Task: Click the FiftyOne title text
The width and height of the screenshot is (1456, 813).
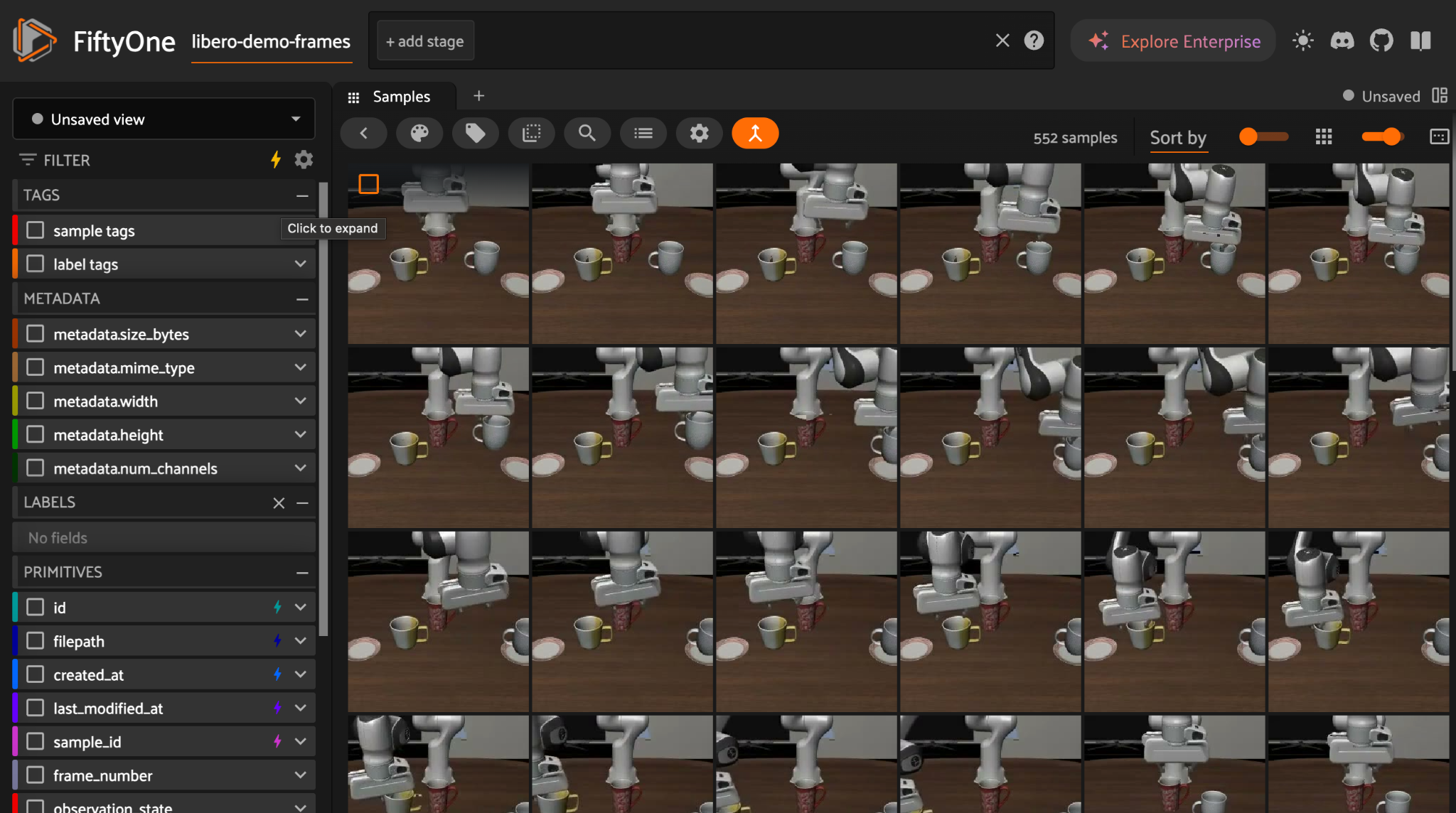Action: [x=124, y=41]
